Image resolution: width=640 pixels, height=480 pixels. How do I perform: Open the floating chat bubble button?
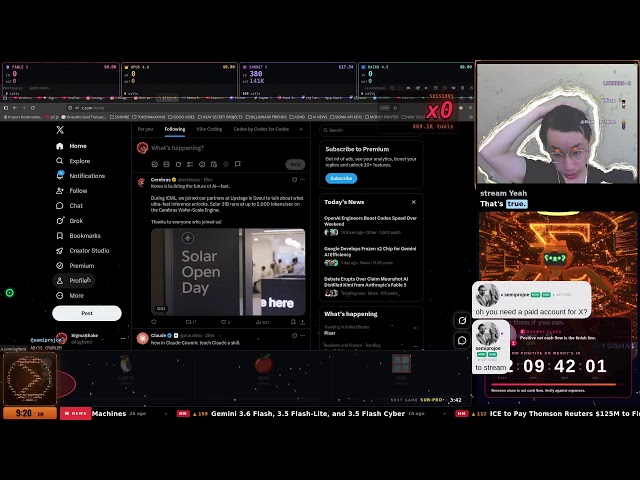tap(462, 340)
